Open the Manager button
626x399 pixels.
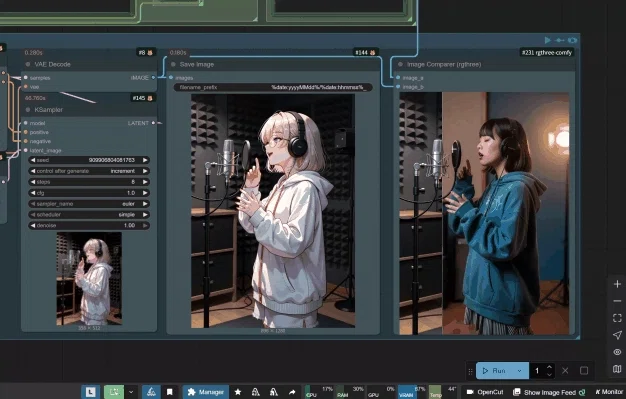pos(206,392)
